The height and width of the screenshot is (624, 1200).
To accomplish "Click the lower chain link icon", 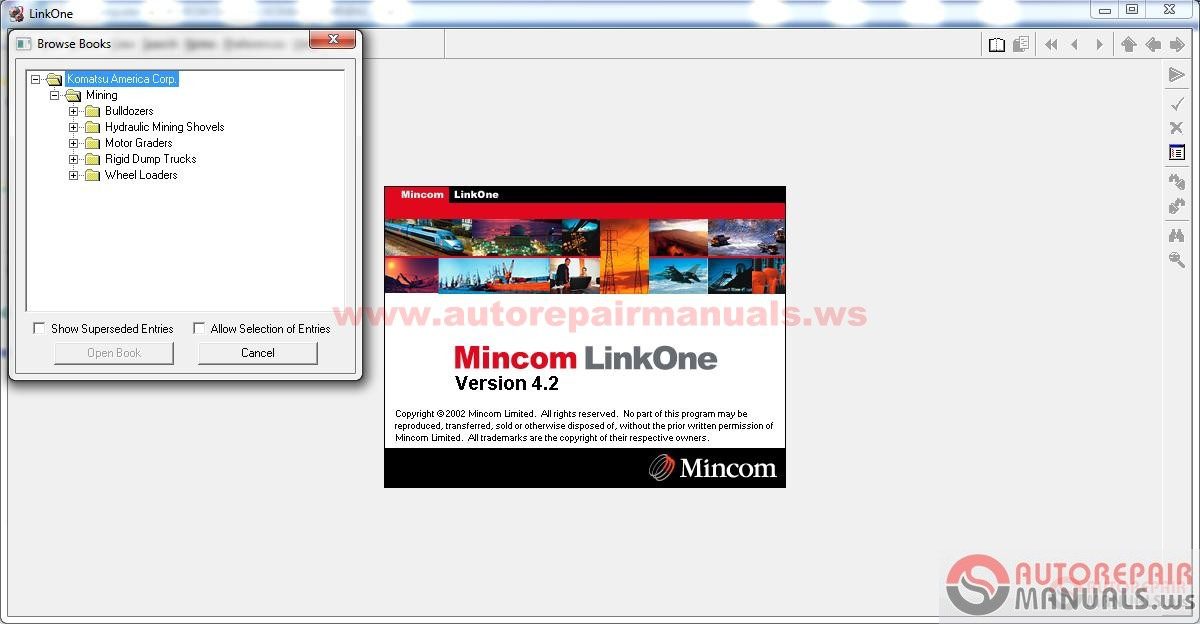I will tap(1177, 206).
